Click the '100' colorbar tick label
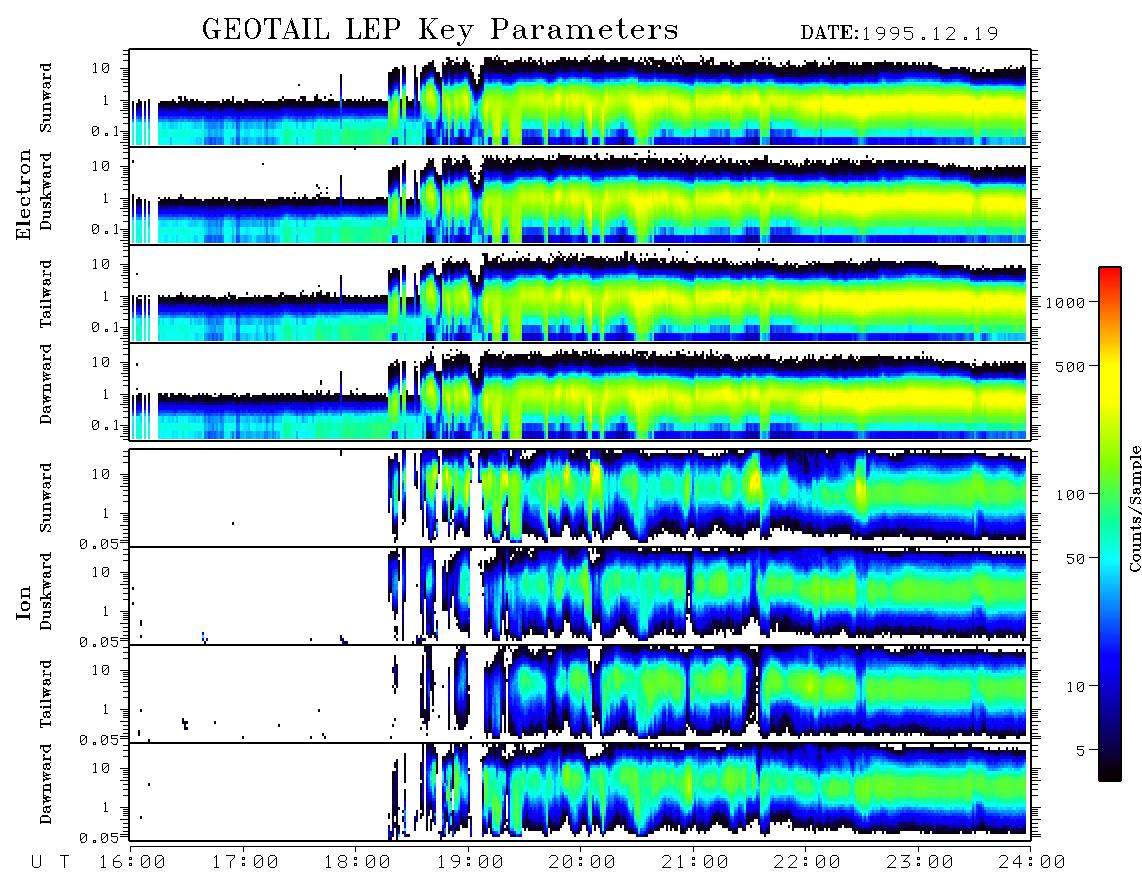Viewport: 1142px width, 880px height. click(1070, 495)
